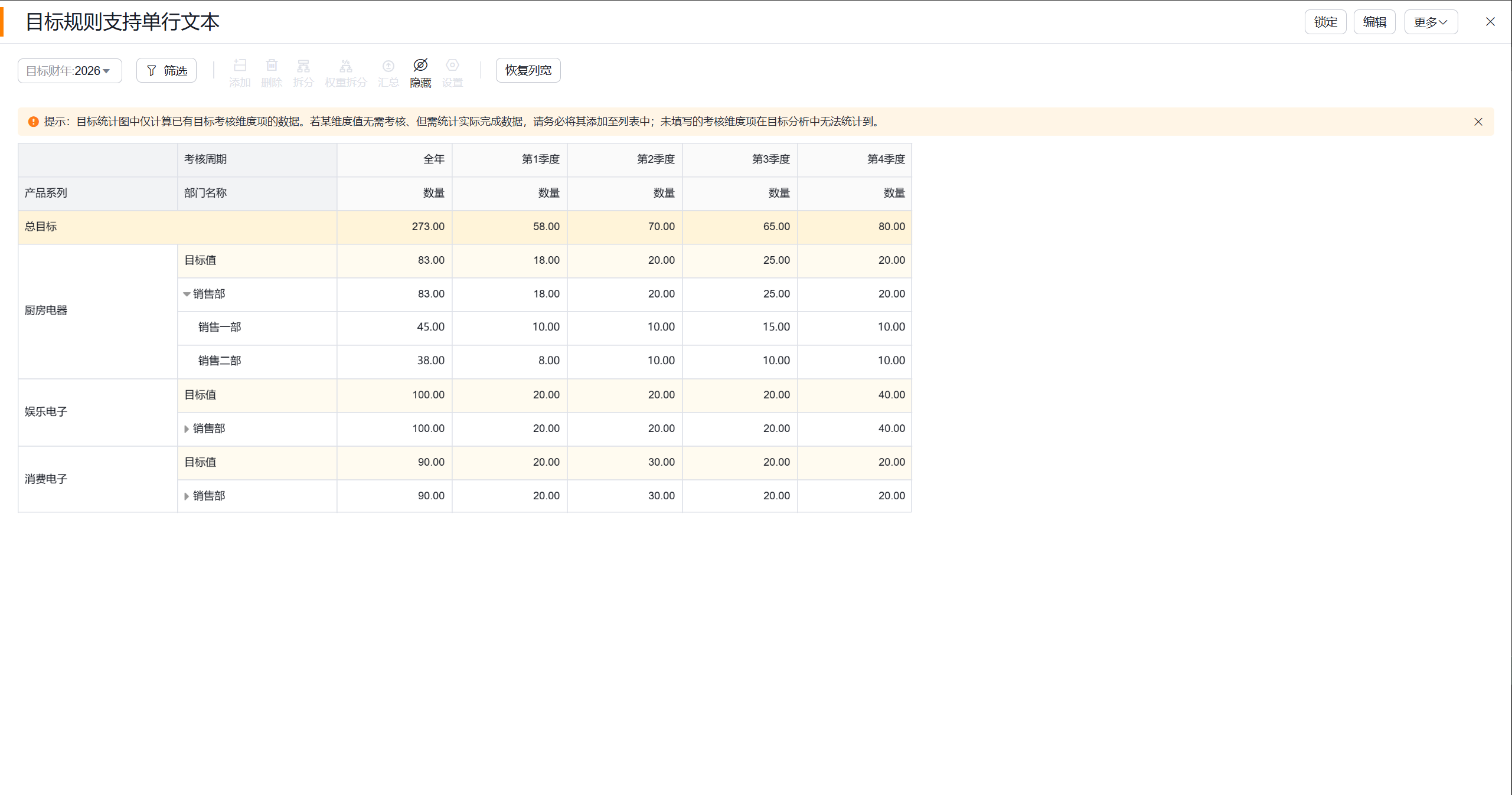Open the 更多 dropdown menu
This screenshot has height=795, width=1512.
click(x=1431, y=22)
